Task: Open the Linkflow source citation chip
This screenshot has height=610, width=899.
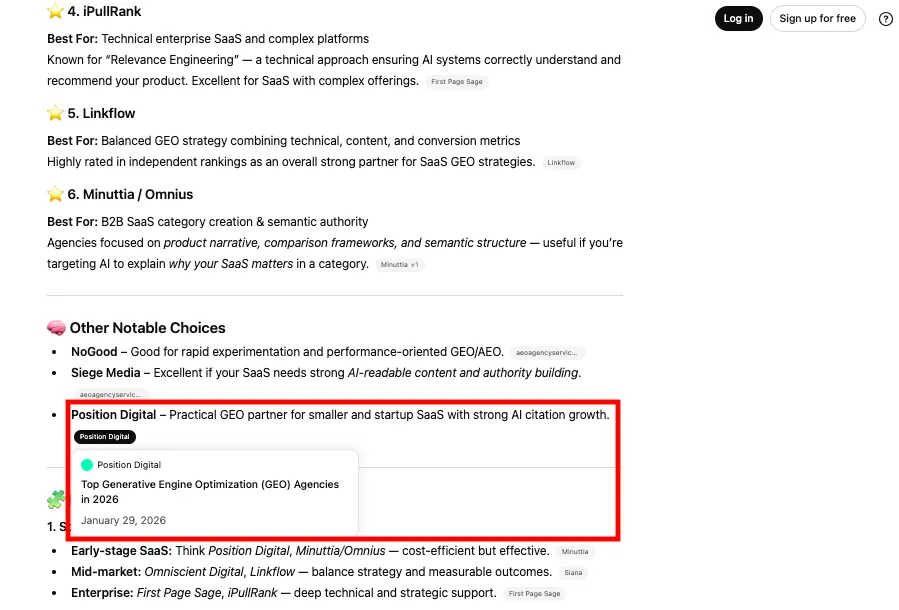Action: pos(561,163)
